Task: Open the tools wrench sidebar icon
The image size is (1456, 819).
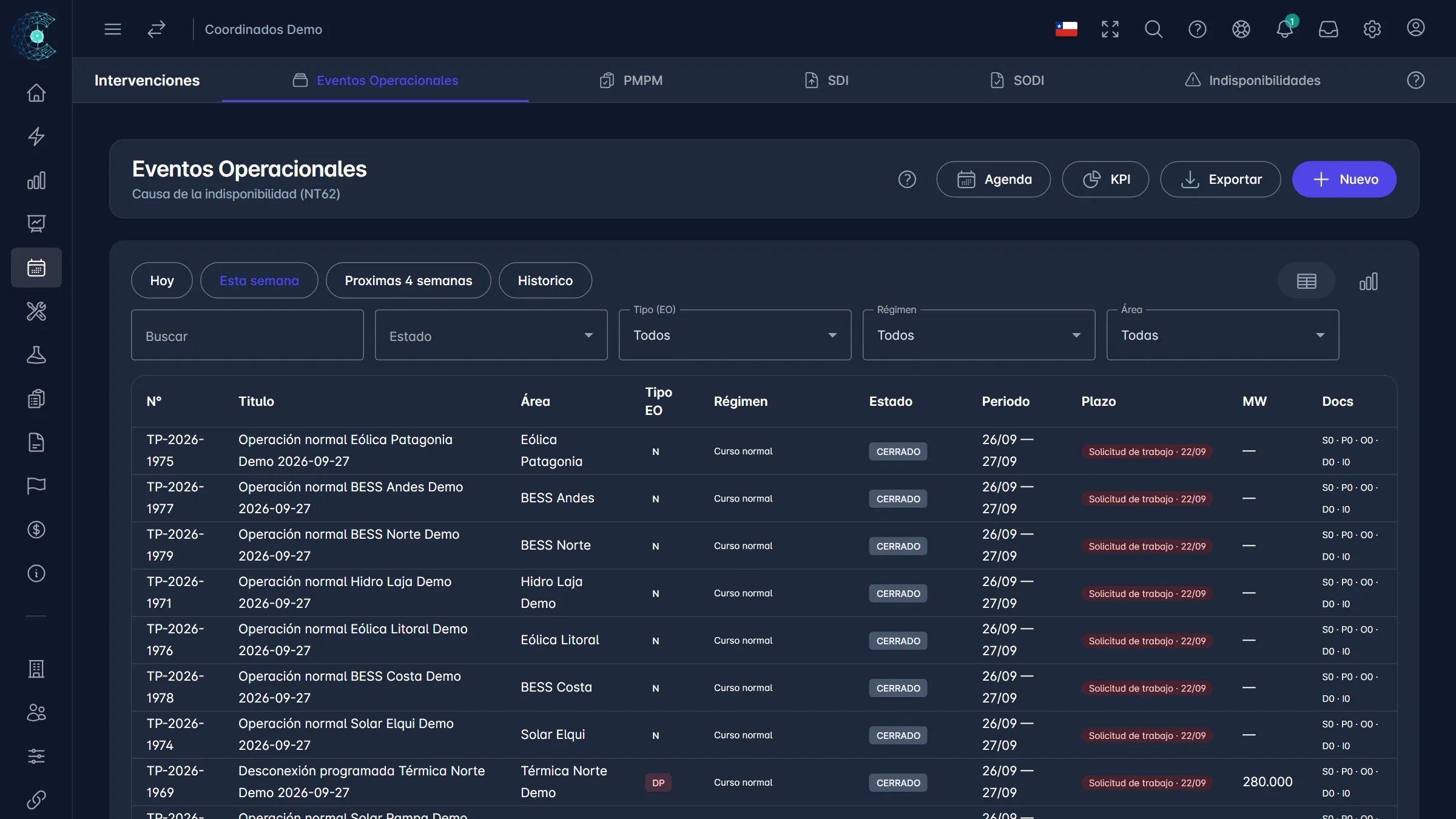Action: click(36, 311)
